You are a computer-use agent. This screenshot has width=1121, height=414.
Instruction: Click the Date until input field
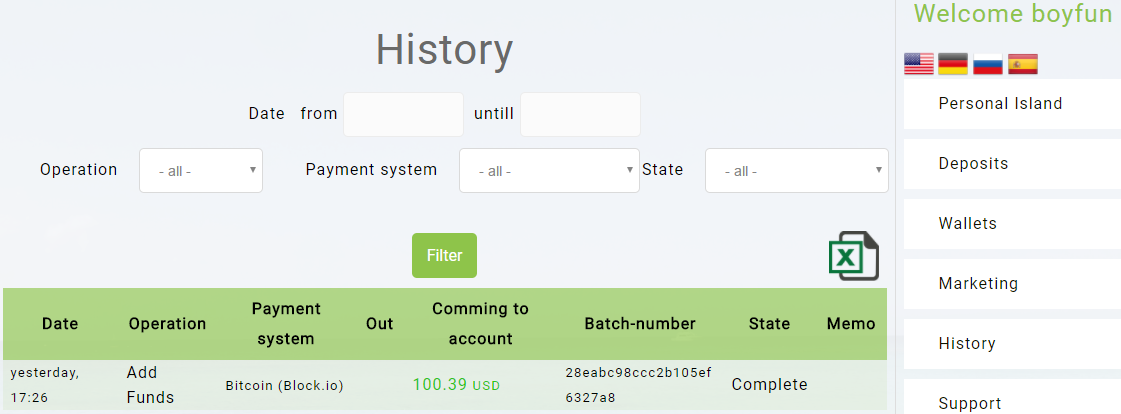580,114
